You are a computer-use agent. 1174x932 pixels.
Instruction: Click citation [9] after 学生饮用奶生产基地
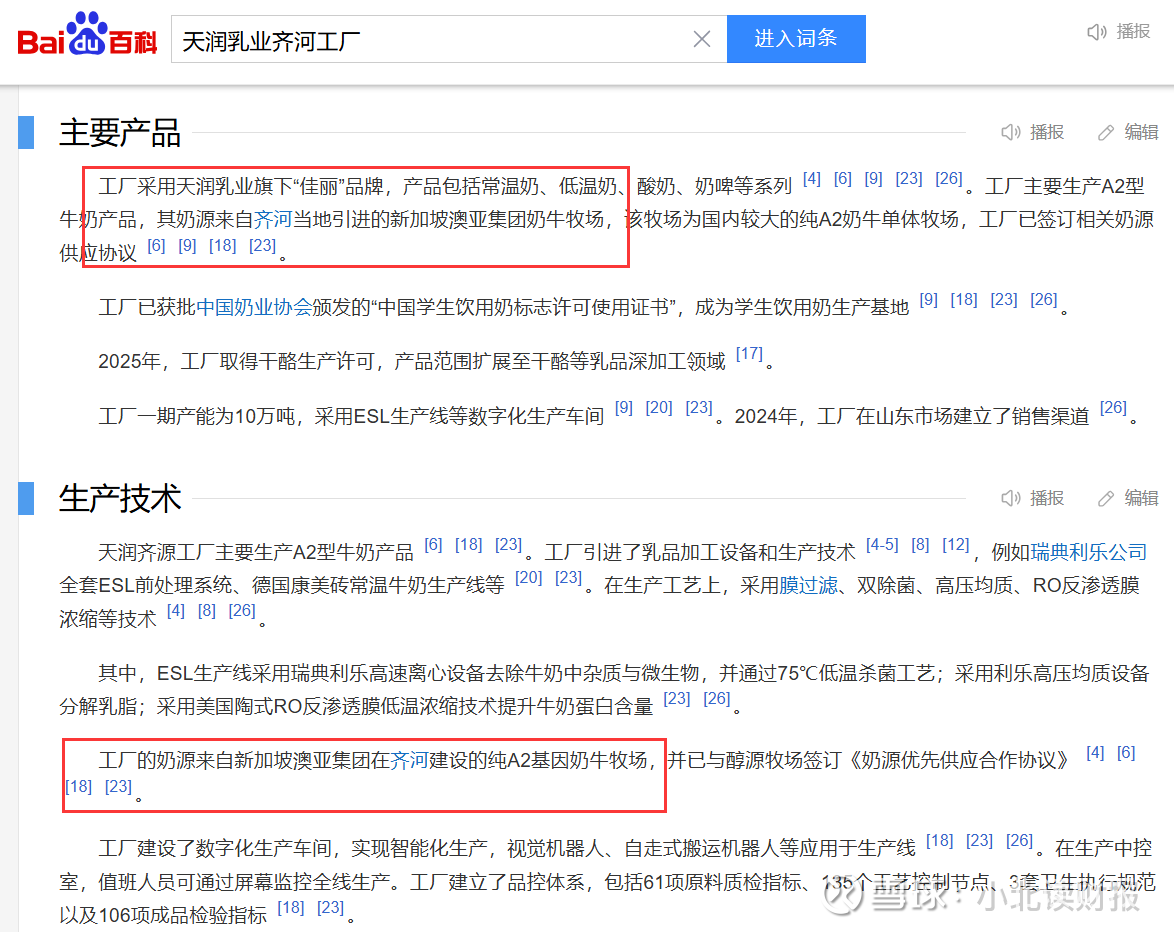(928, 300)
